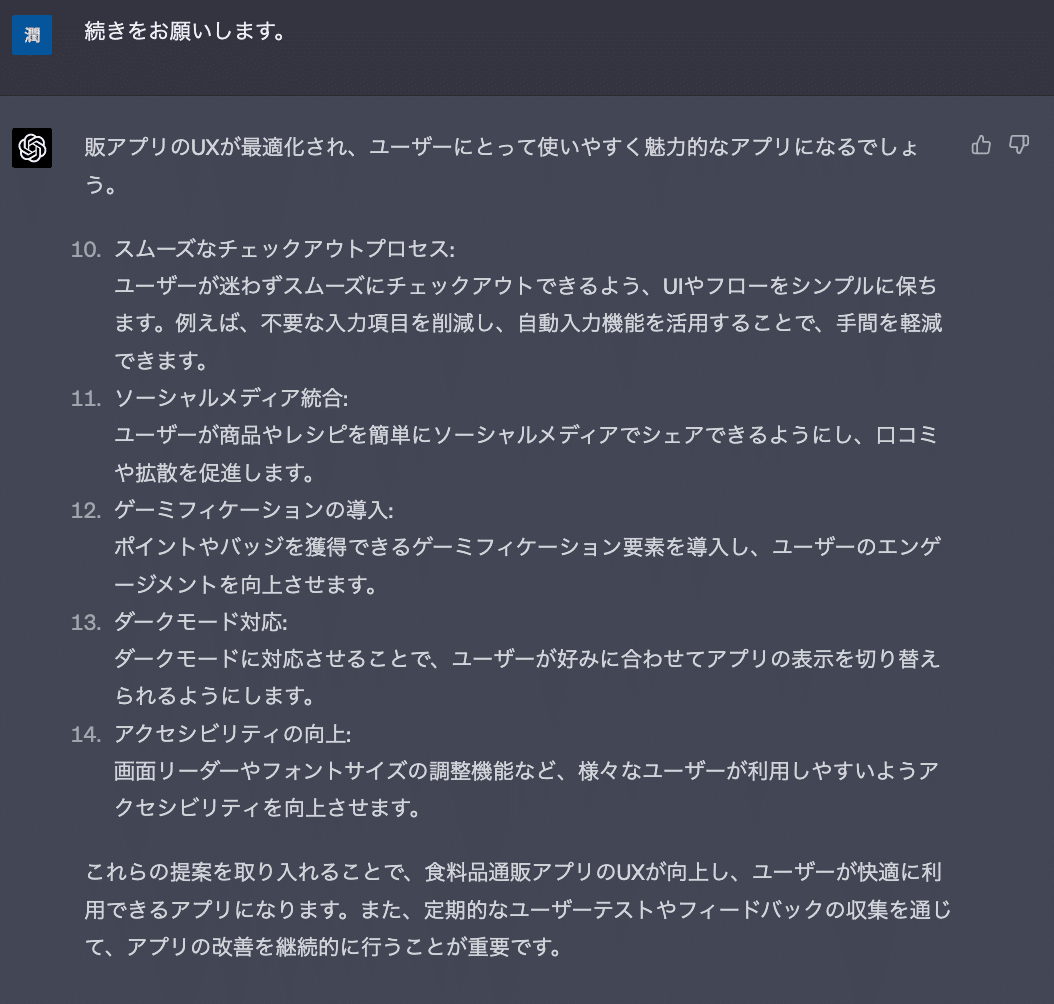Click the thumbs down feedback icon
Screen dimensions: 1054x1004
[1019, 146]
